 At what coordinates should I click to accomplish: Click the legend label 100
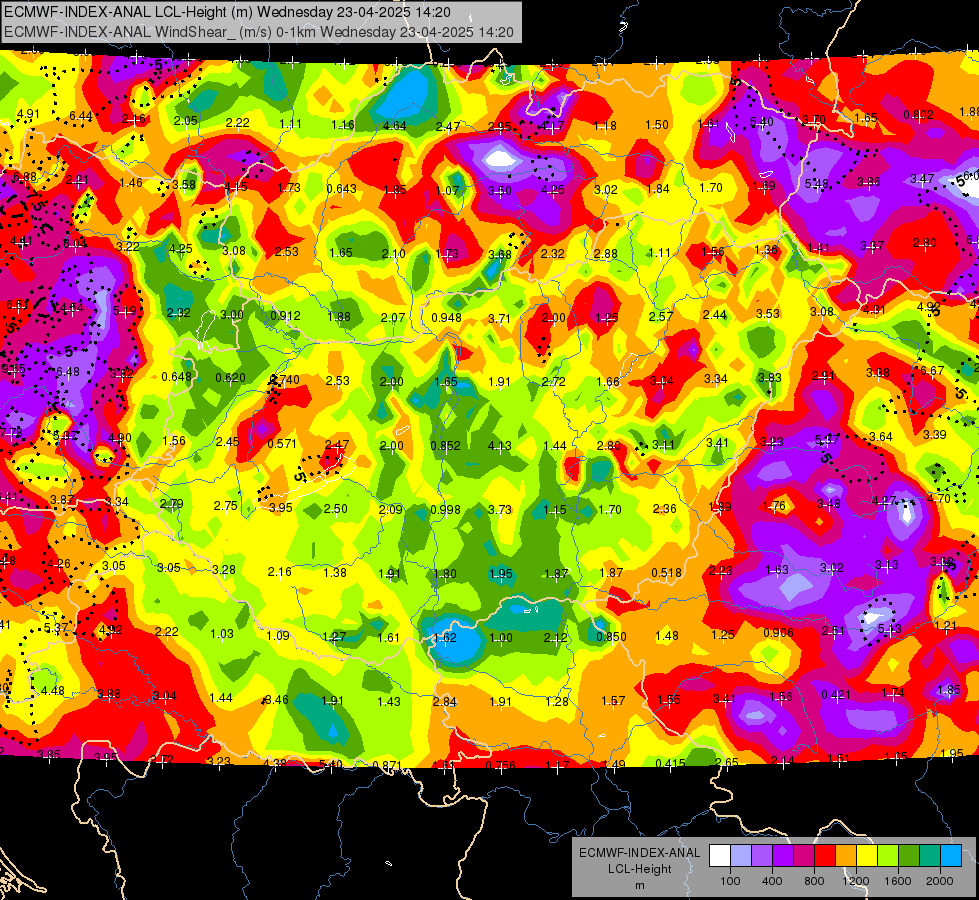730,881
